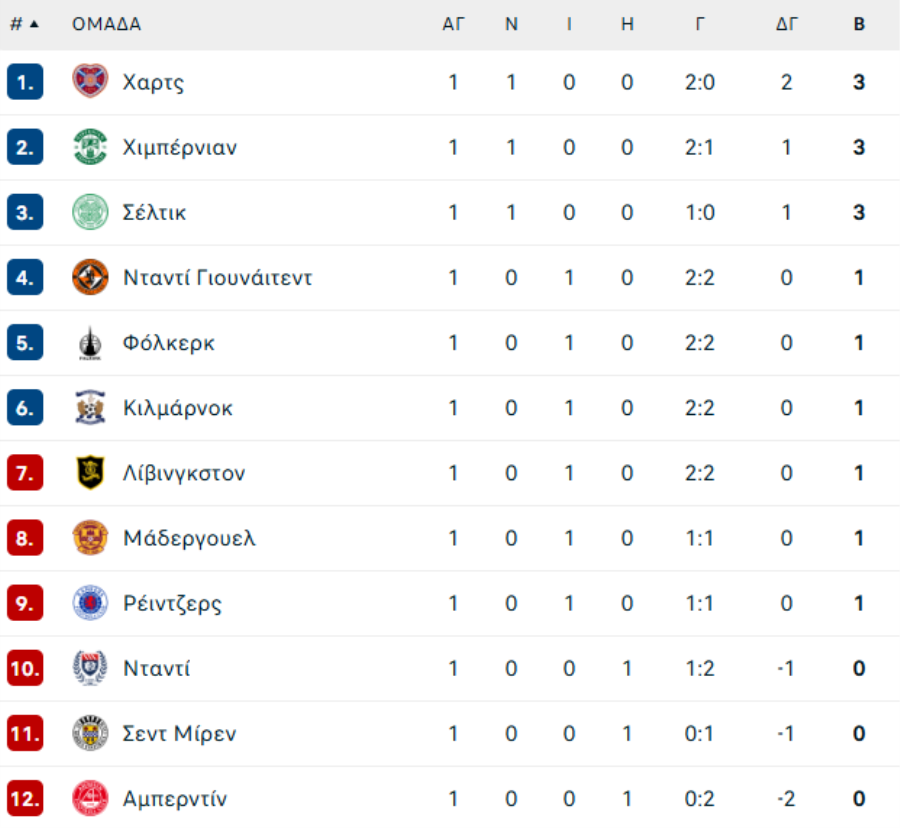Click the Κιλμάρνοκ club crest
The height and width of the screenshot is (828, 900).
(90, 407)
